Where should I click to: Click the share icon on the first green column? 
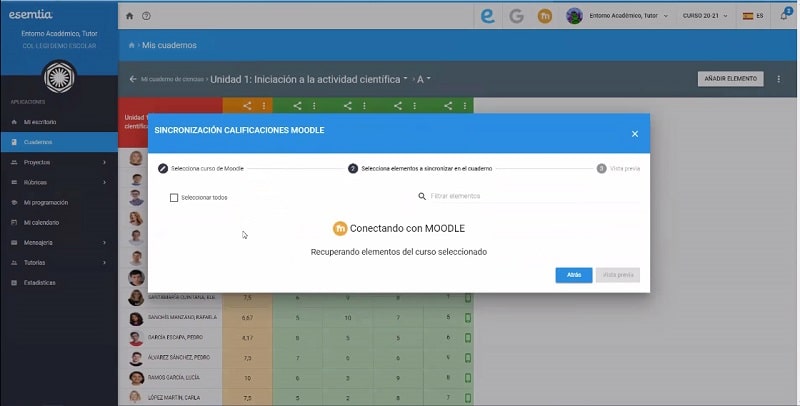297,106
